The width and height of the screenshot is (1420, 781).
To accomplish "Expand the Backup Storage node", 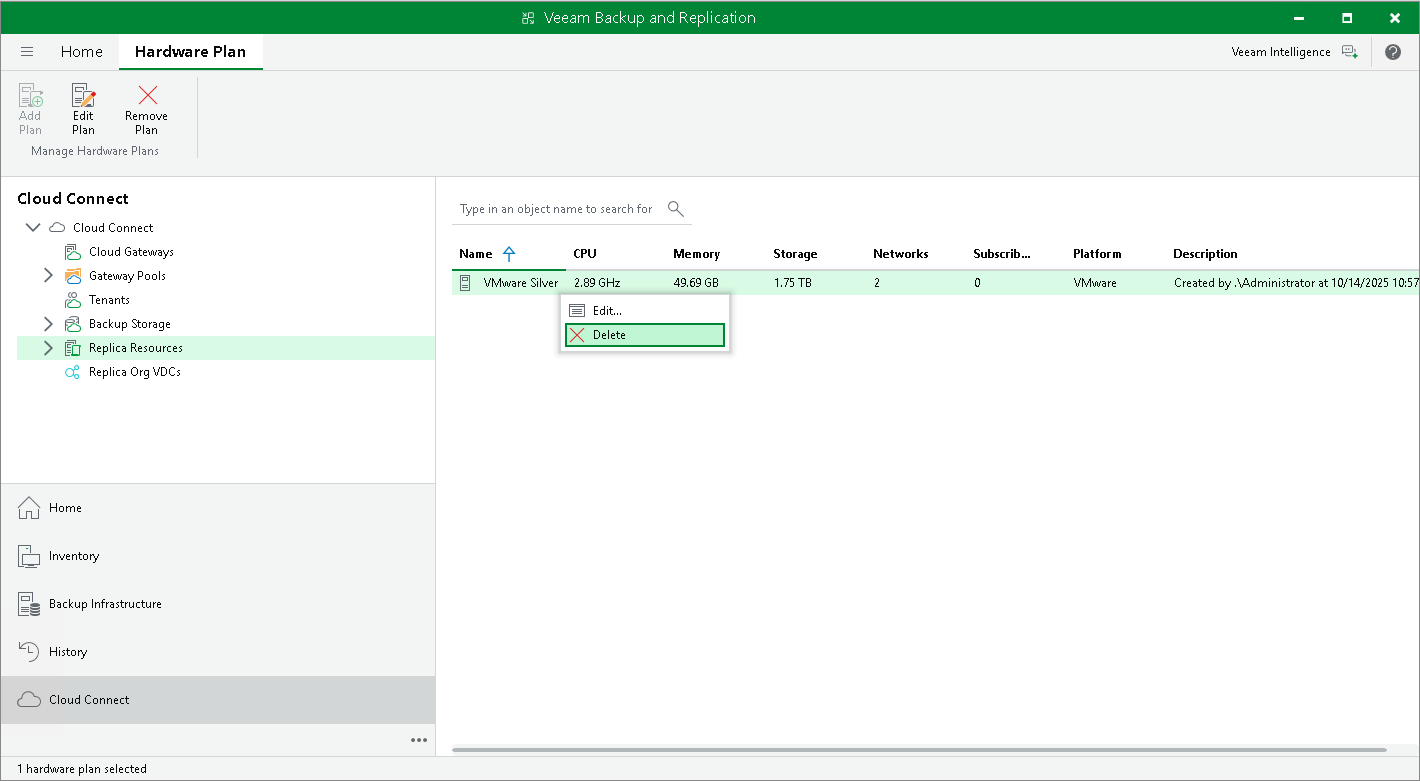I will tap(48, 324).
